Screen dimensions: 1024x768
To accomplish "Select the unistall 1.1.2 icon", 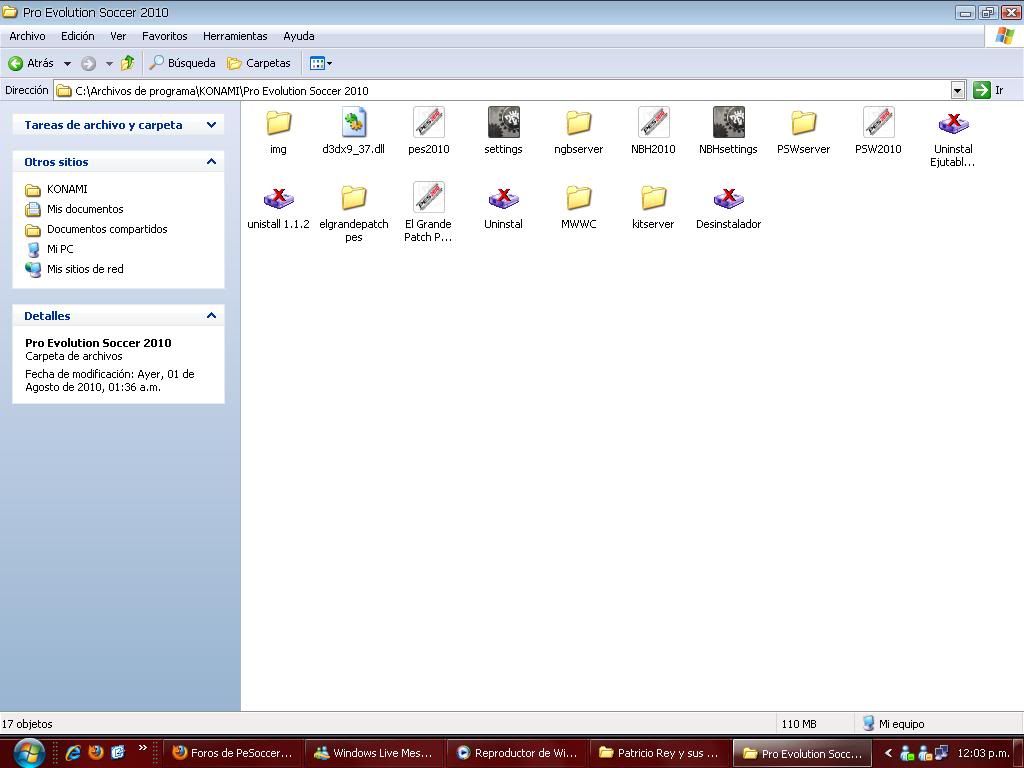I will click(278, 198).
